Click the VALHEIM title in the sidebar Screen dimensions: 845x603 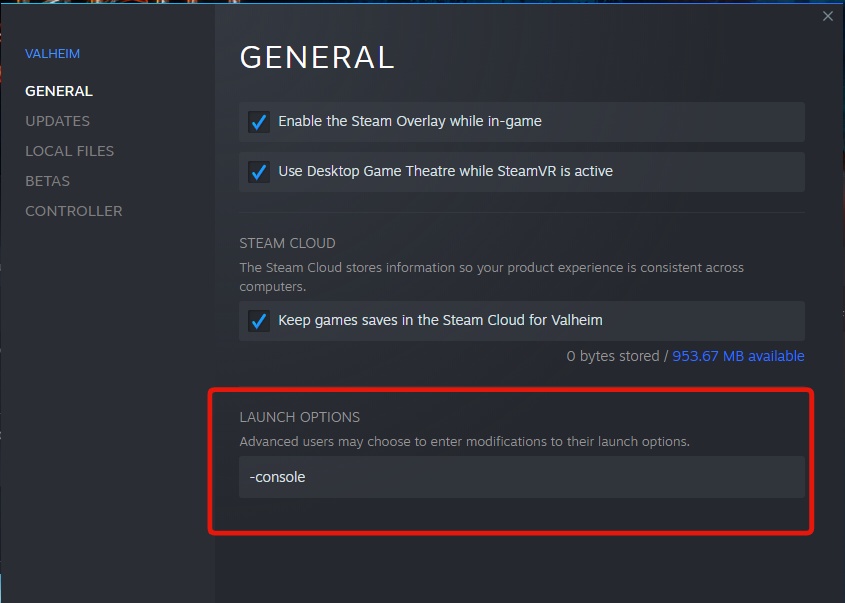click(52, 53)
